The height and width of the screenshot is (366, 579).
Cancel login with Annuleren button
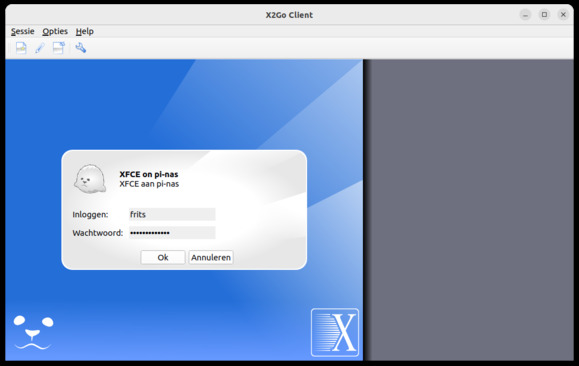[211, 257]
